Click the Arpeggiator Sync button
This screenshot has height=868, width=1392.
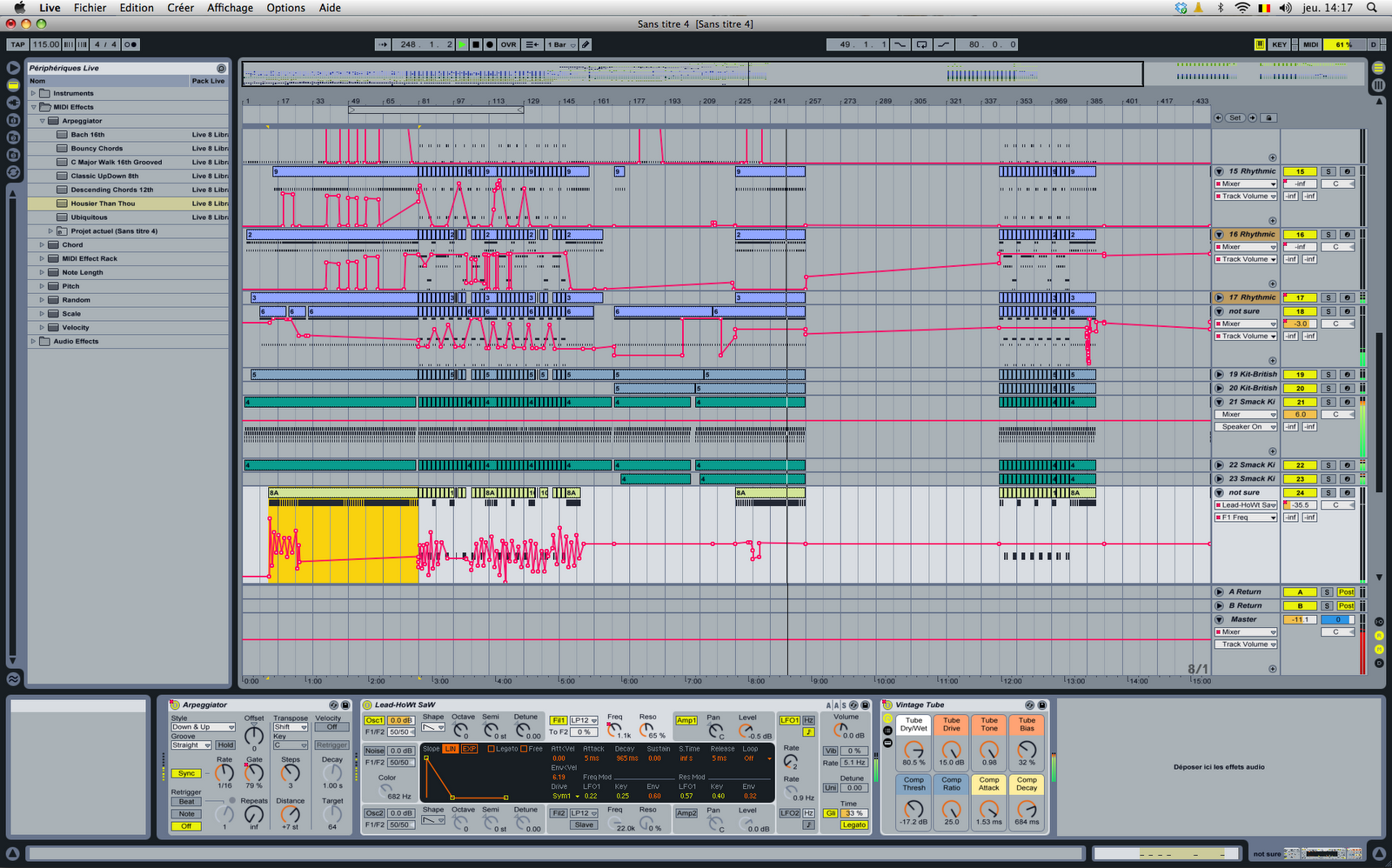(x=186, y=773)
